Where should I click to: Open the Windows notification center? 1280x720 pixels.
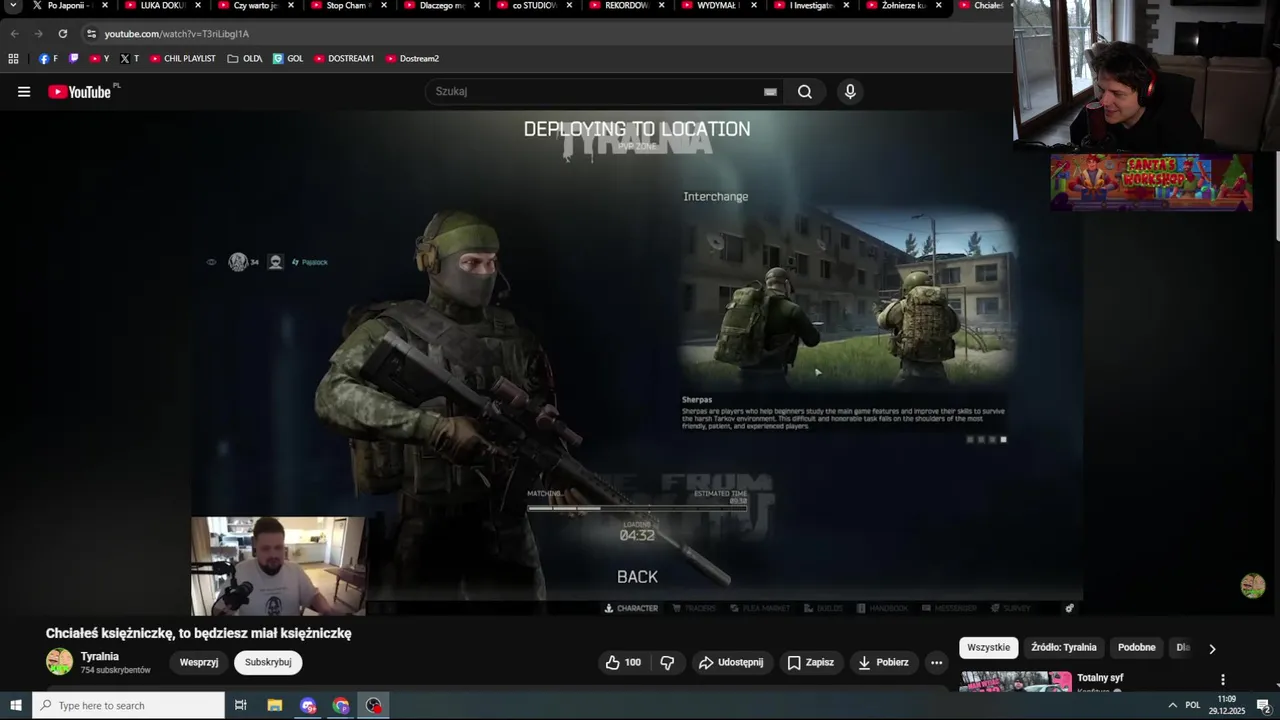[1263, 706]
